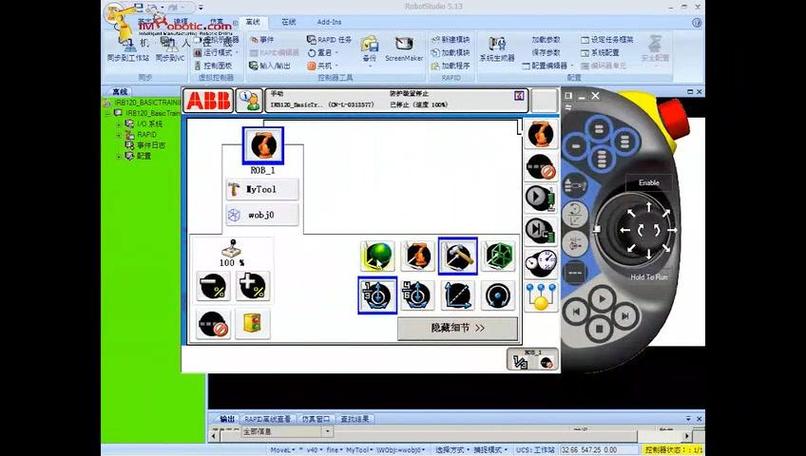
Task: Click RAPID Tasks (RAPID 任务) in ribbon
Action: [329, 40]
